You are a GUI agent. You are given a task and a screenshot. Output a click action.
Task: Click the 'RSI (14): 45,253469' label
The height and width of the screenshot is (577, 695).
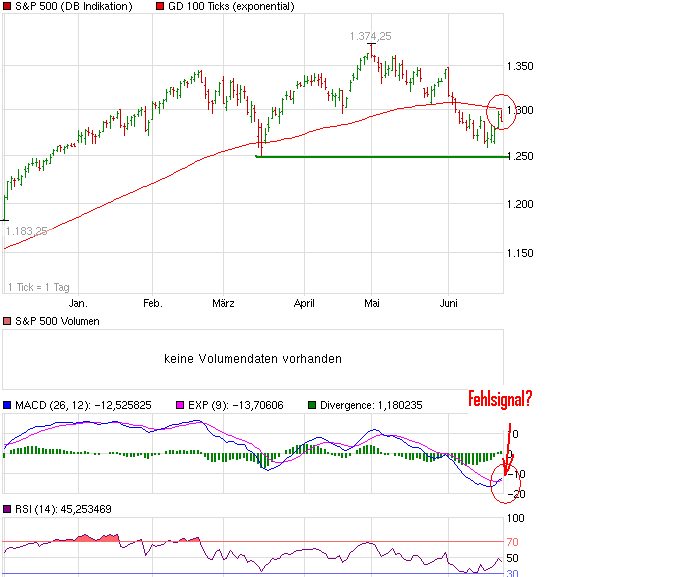click(63, 509)
